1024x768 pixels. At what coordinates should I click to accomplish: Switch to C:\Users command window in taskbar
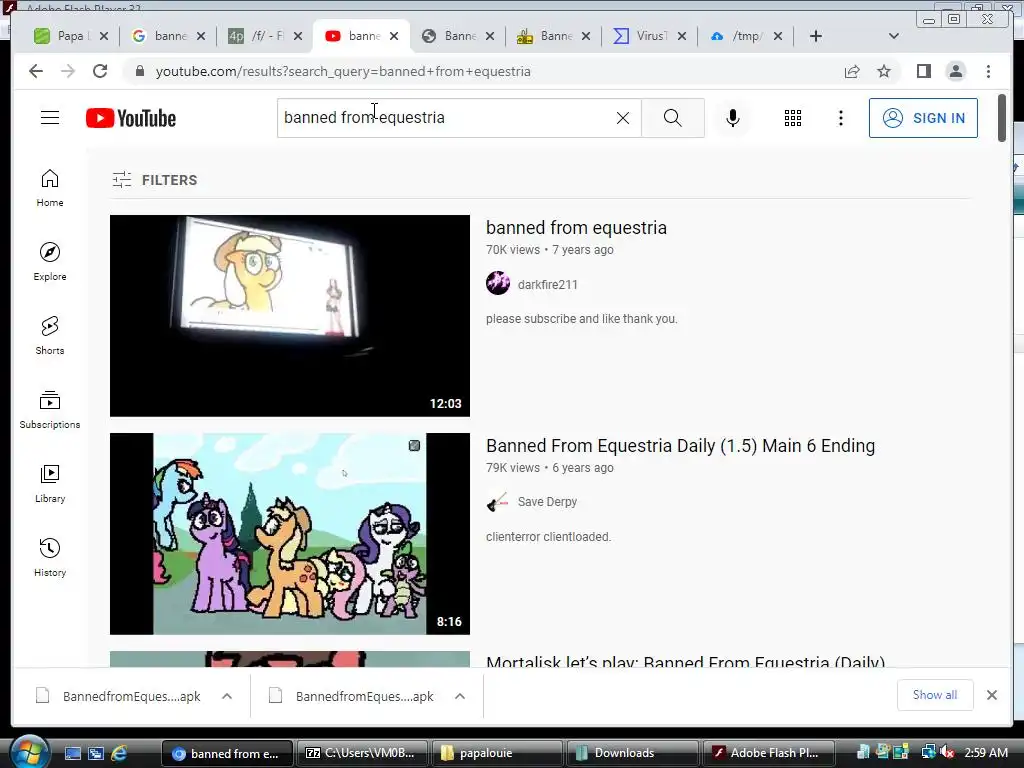click(x=362, y=753)
